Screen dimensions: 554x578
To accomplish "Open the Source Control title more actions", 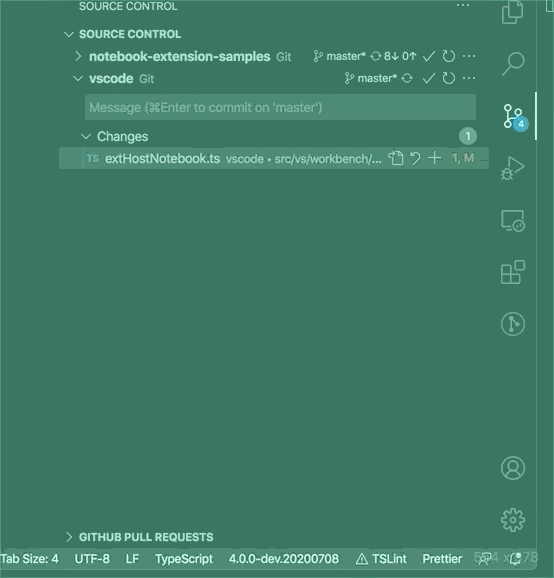I will (463, 6).
